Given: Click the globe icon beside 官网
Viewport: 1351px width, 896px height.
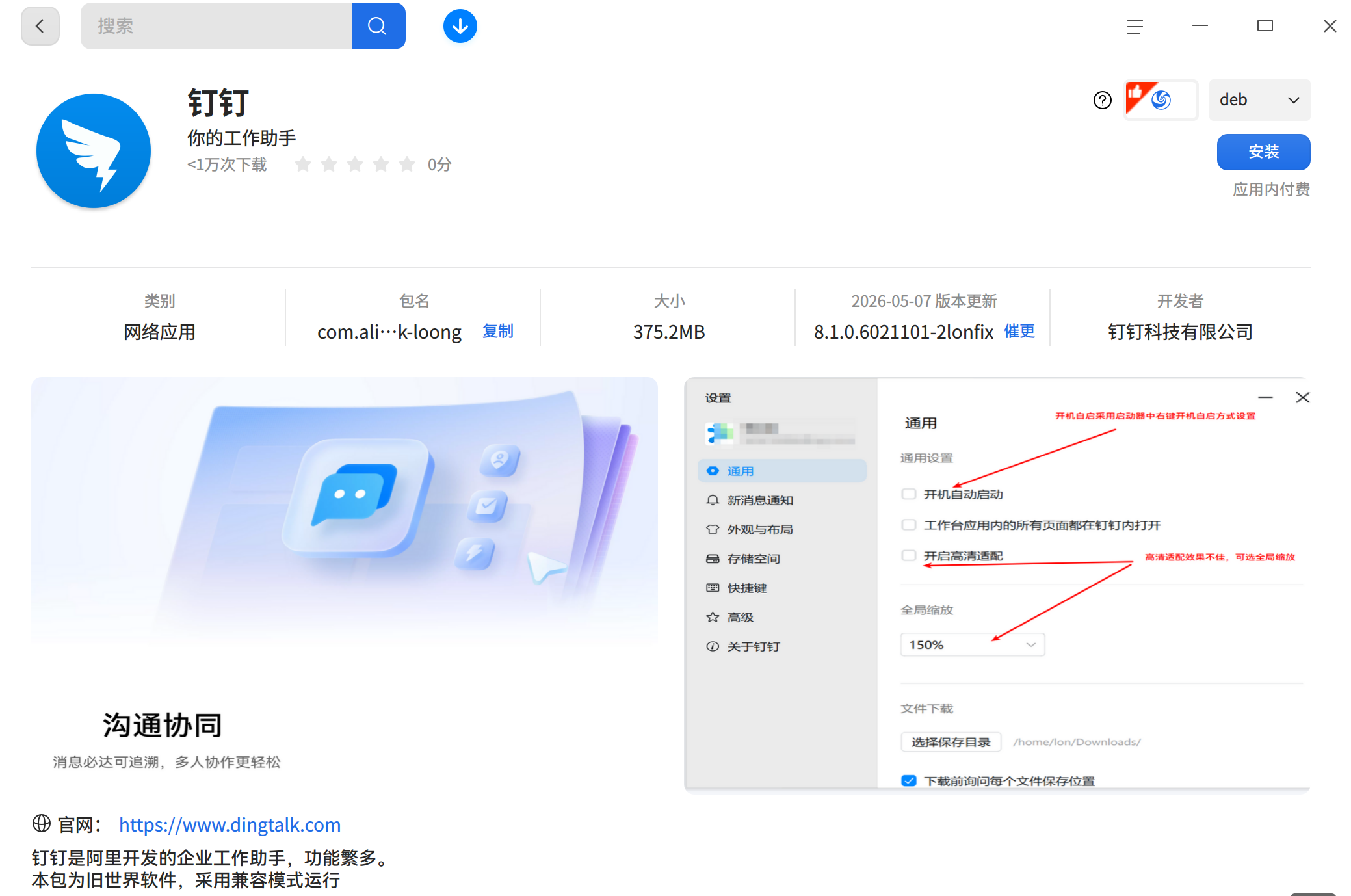Looking at the screenshot, I should point(42,823).
